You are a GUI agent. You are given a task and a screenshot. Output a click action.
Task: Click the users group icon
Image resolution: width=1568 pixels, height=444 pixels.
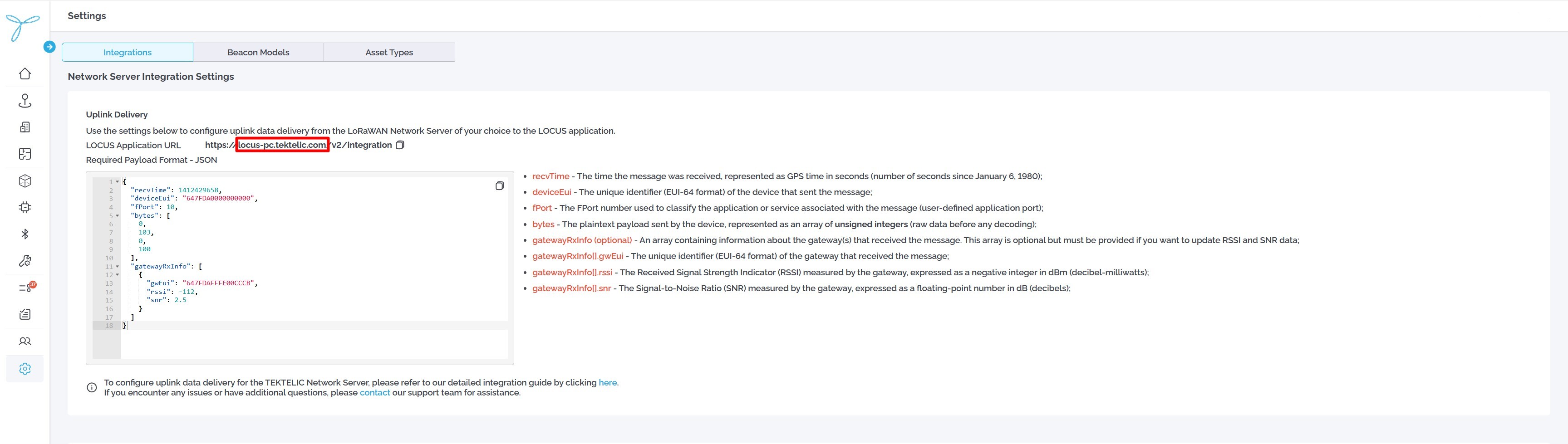click(x=25, y=341)
